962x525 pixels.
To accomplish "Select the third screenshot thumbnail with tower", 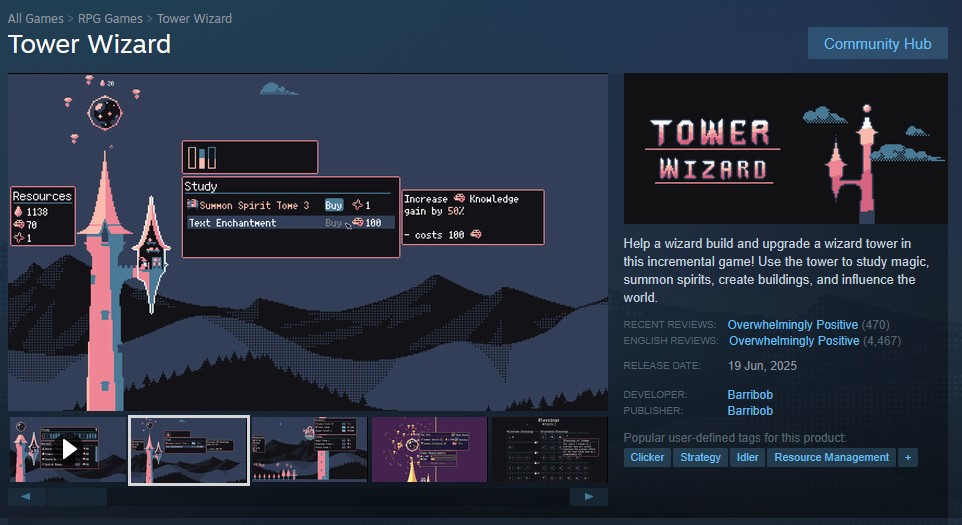I will pyautogui.click(x=309, y=450).
